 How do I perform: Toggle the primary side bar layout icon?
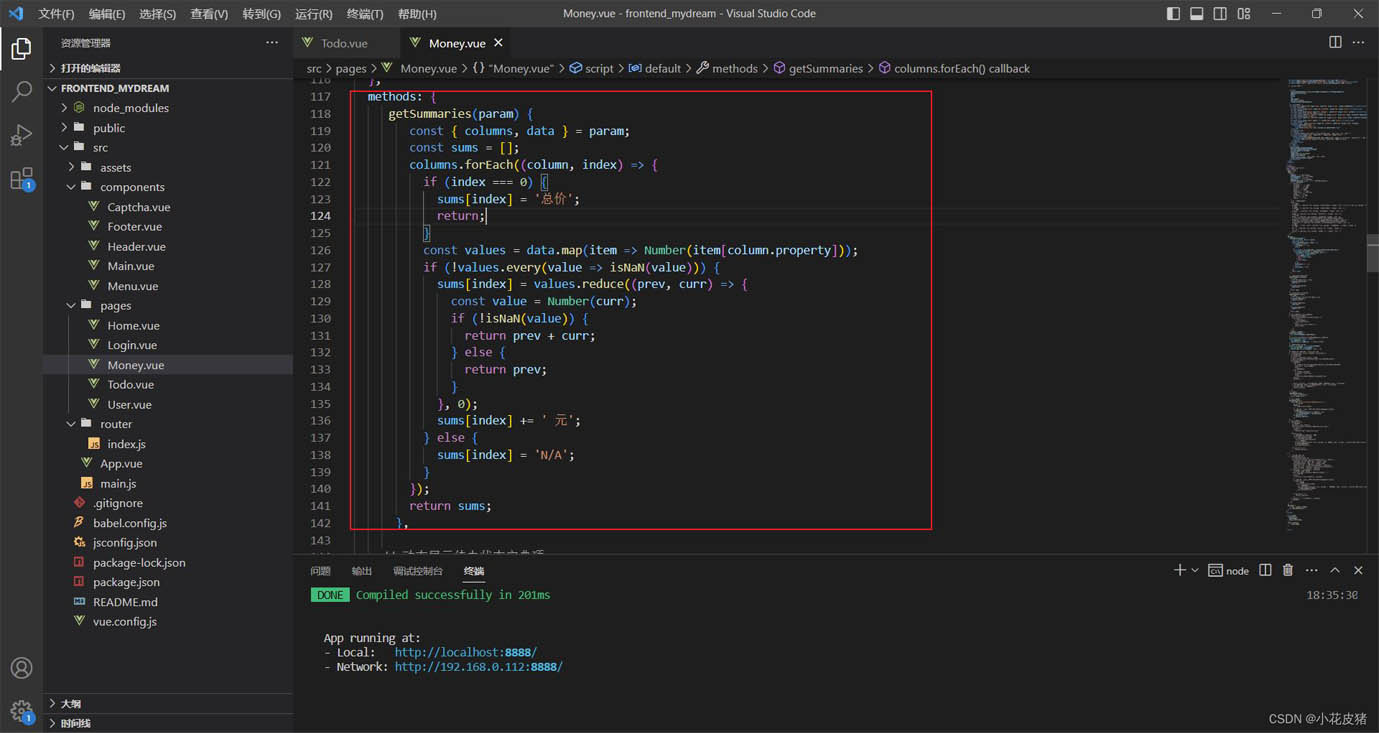click(x=1173, y=14)
